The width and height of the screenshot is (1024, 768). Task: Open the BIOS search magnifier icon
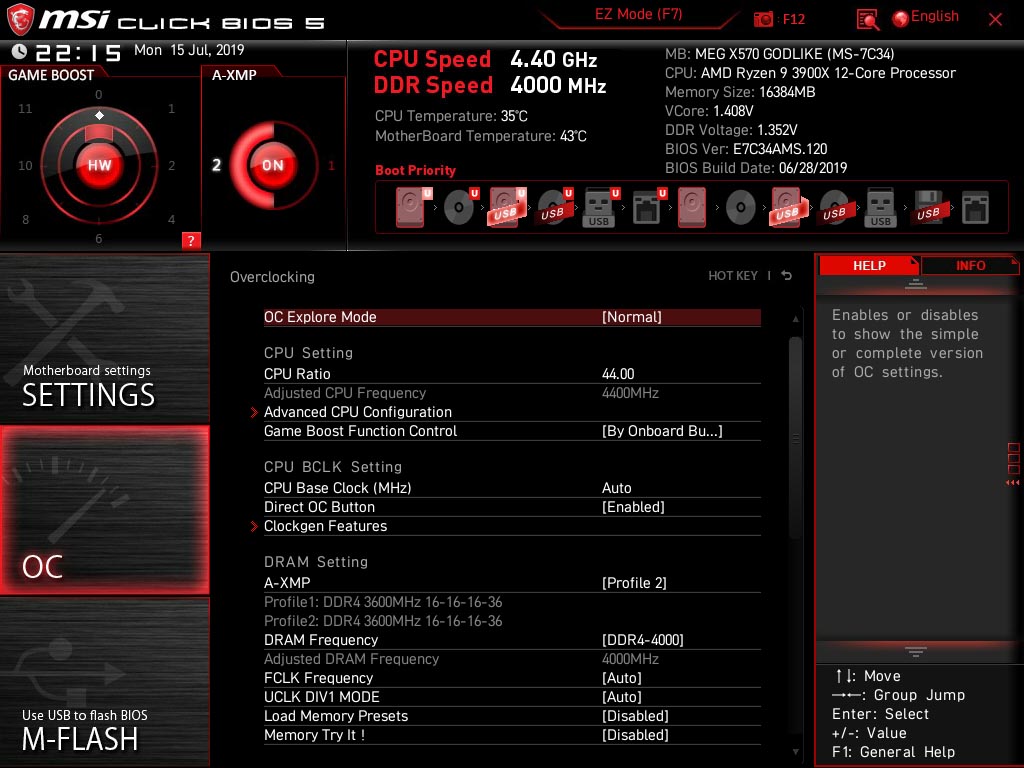click(x=867, y=20)
